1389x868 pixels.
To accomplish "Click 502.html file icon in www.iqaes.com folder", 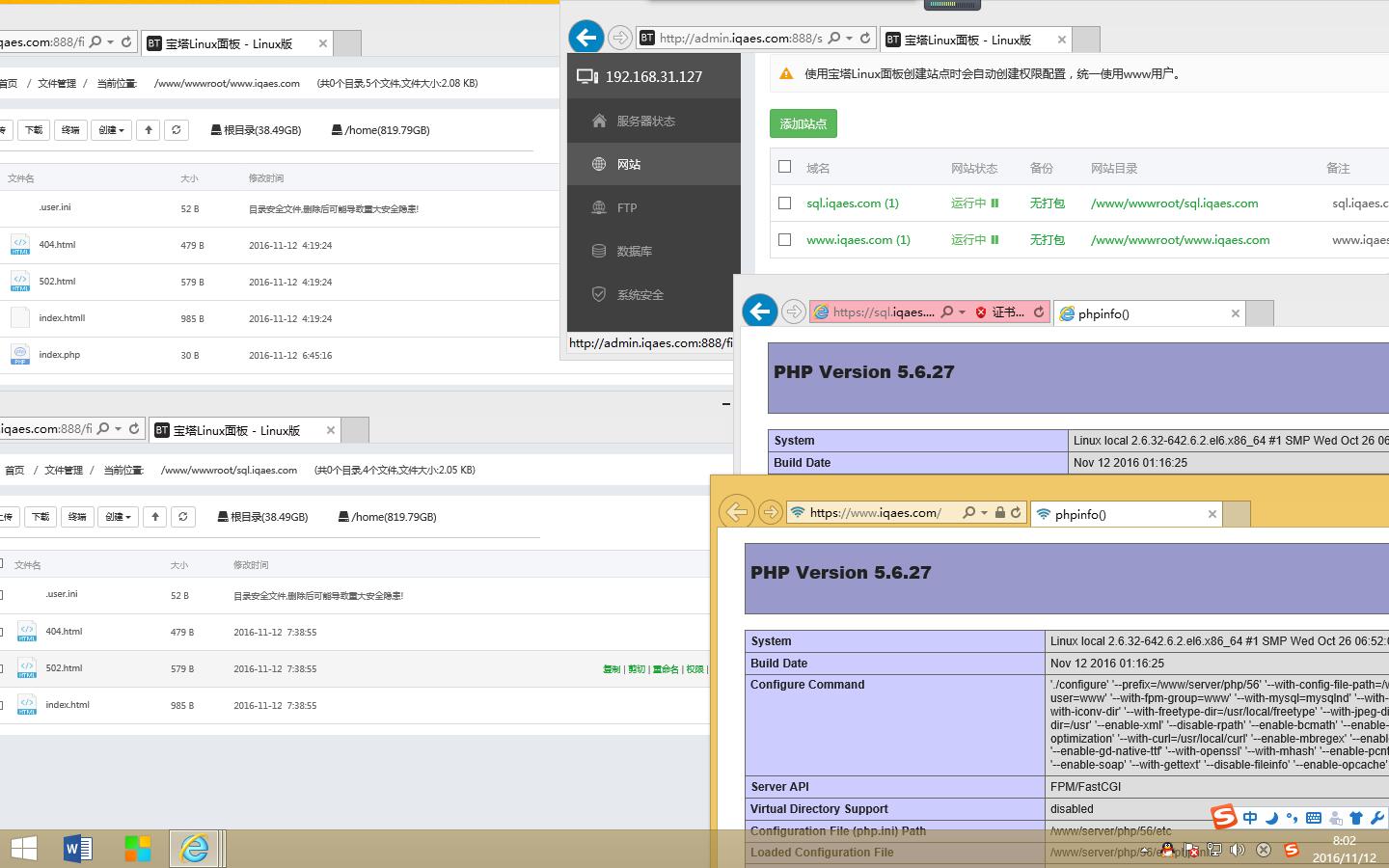I will 20,282.
